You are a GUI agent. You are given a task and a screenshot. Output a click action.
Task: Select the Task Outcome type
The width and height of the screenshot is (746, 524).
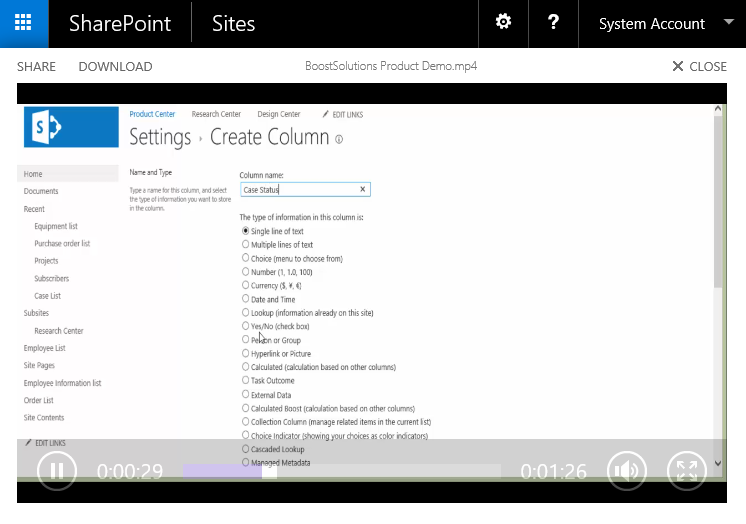[x=245, y=380]
